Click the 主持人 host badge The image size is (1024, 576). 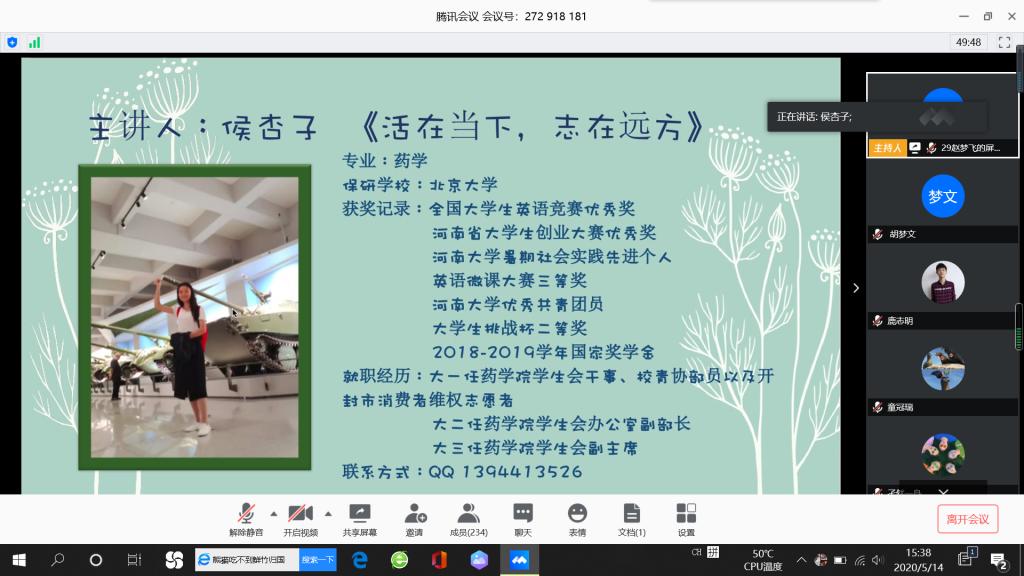[888, 148]
